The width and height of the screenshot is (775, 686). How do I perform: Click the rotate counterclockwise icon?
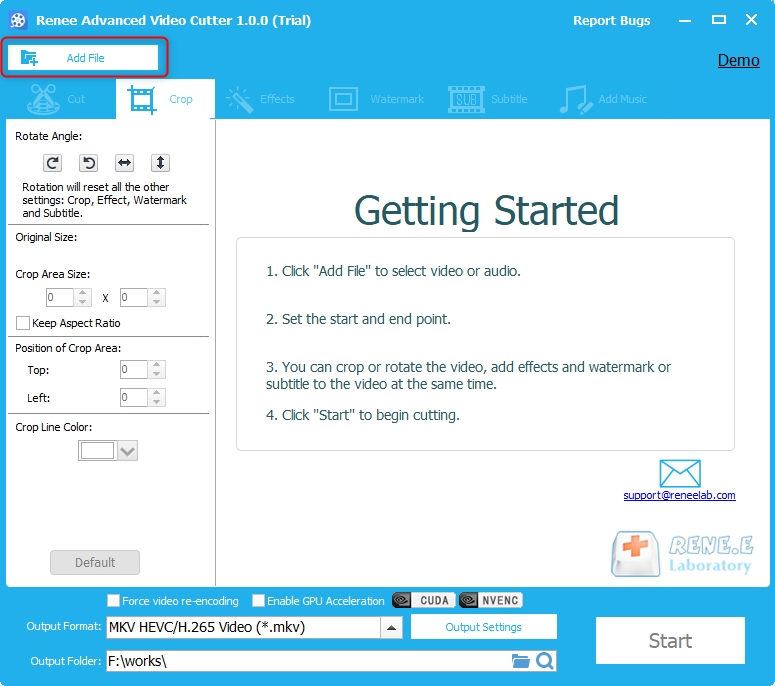[88, 163]
